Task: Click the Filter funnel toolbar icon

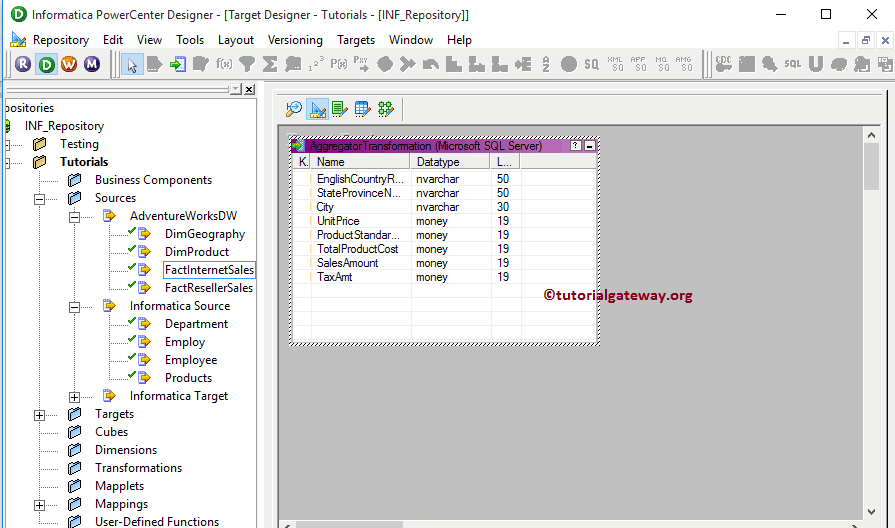Action: tap(247, 64)
